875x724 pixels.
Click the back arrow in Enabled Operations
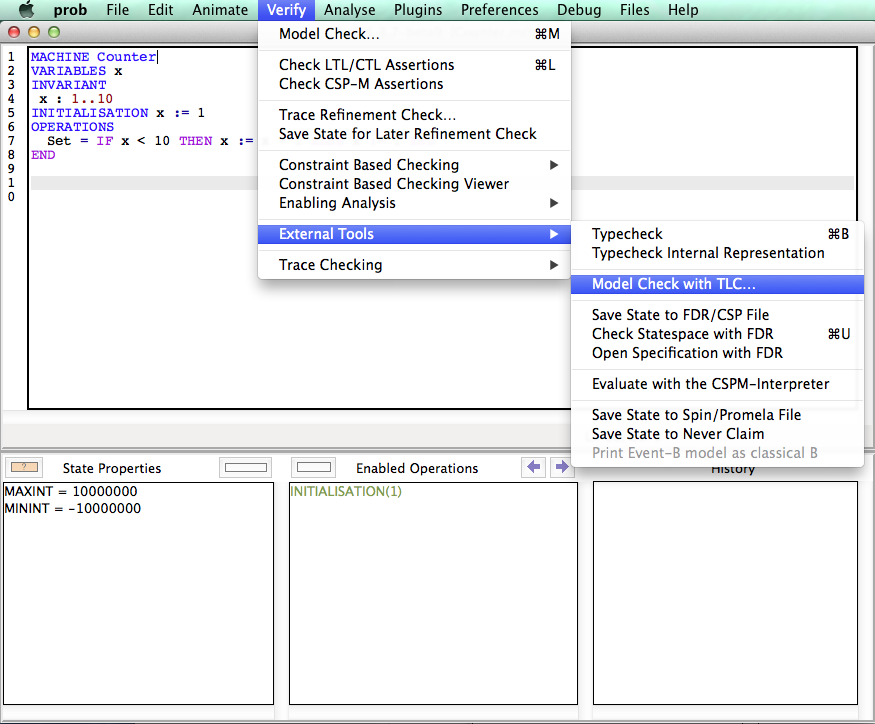[534, 467]
